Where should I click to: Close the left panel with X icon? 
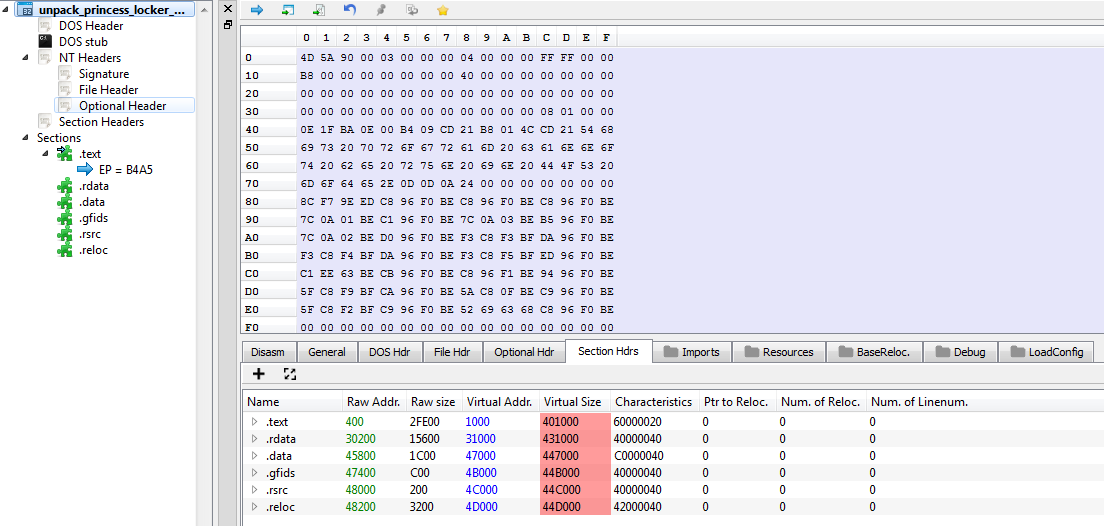click(227, 9)
